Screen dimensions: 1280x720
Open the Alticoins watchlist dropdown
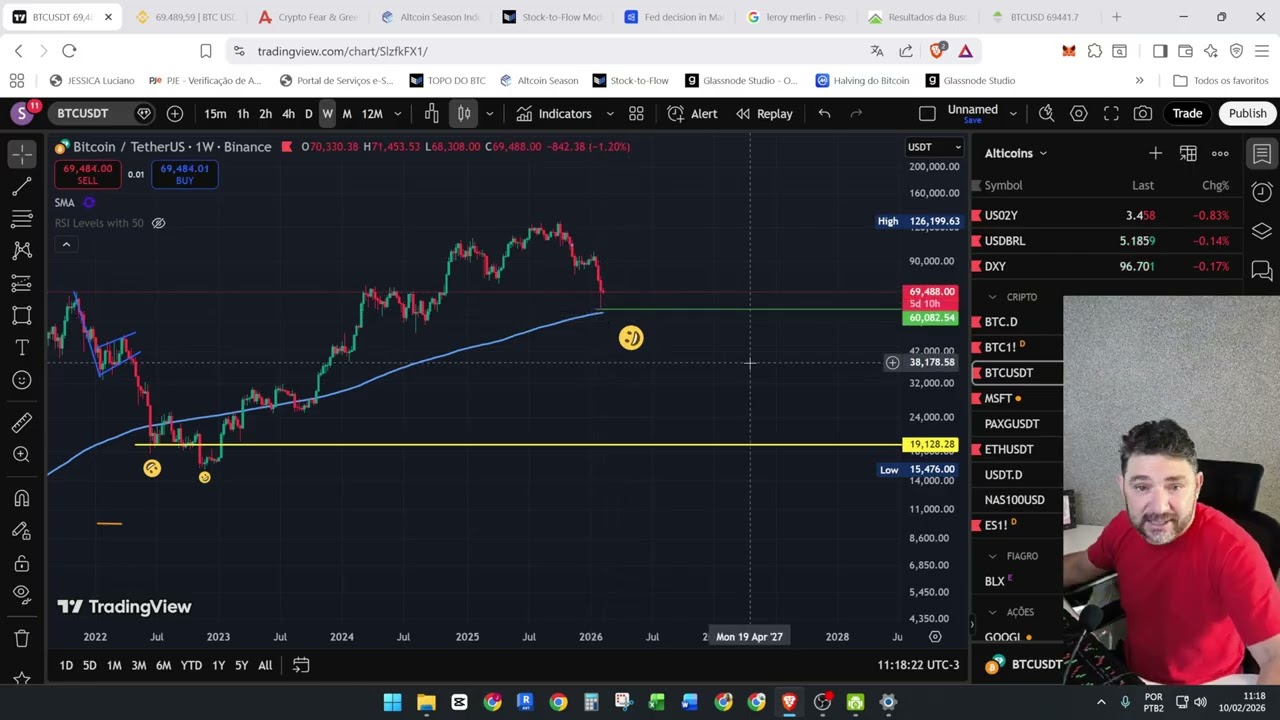(x=1016, y=153)
